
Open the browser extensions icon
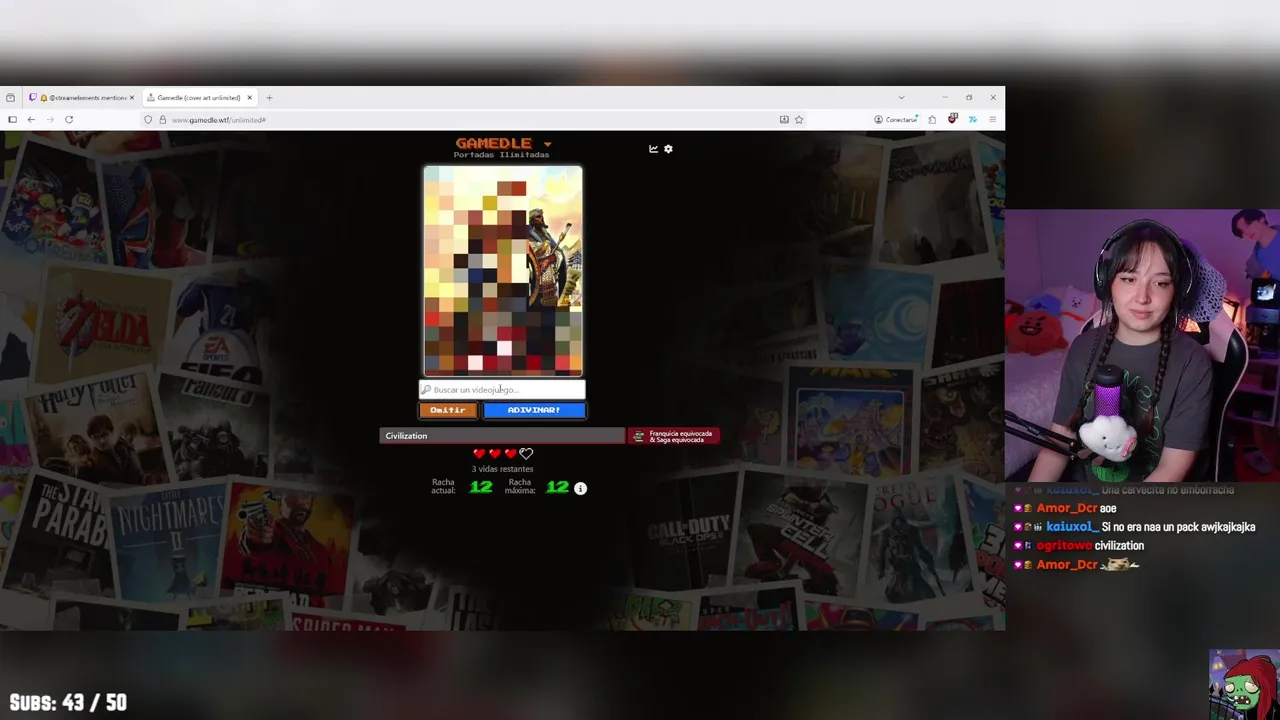[933, 120]
